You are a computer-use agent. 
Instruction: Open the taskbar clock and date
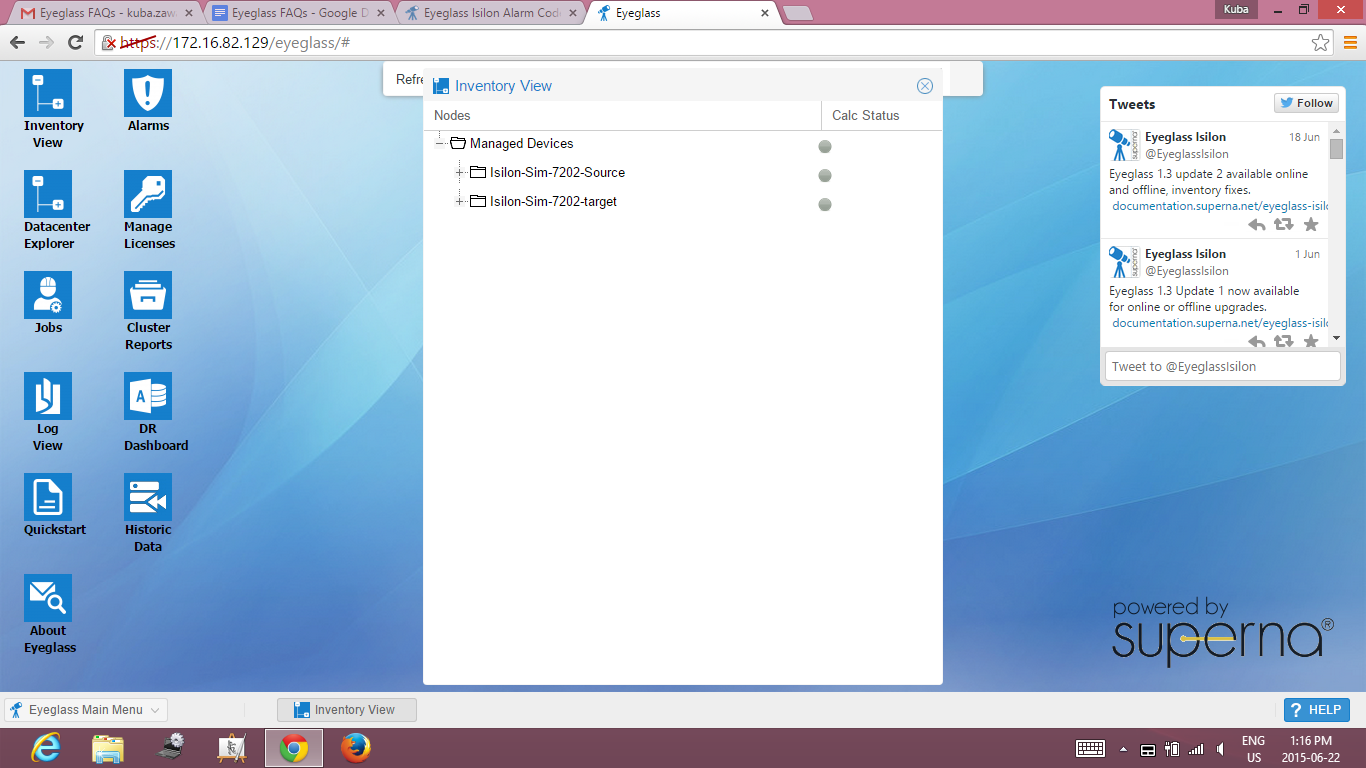point(1310,749)
